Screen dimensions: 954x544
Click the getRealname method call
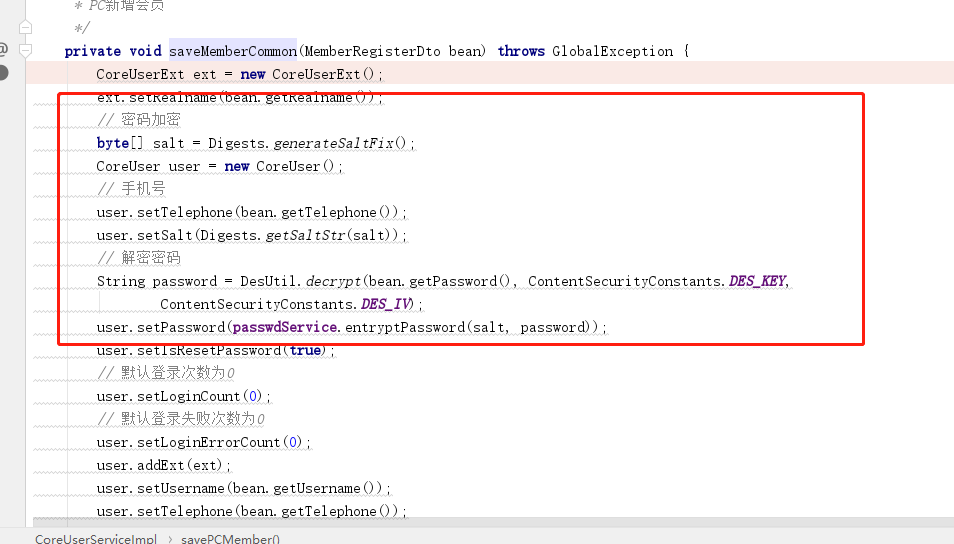point(309,97)
